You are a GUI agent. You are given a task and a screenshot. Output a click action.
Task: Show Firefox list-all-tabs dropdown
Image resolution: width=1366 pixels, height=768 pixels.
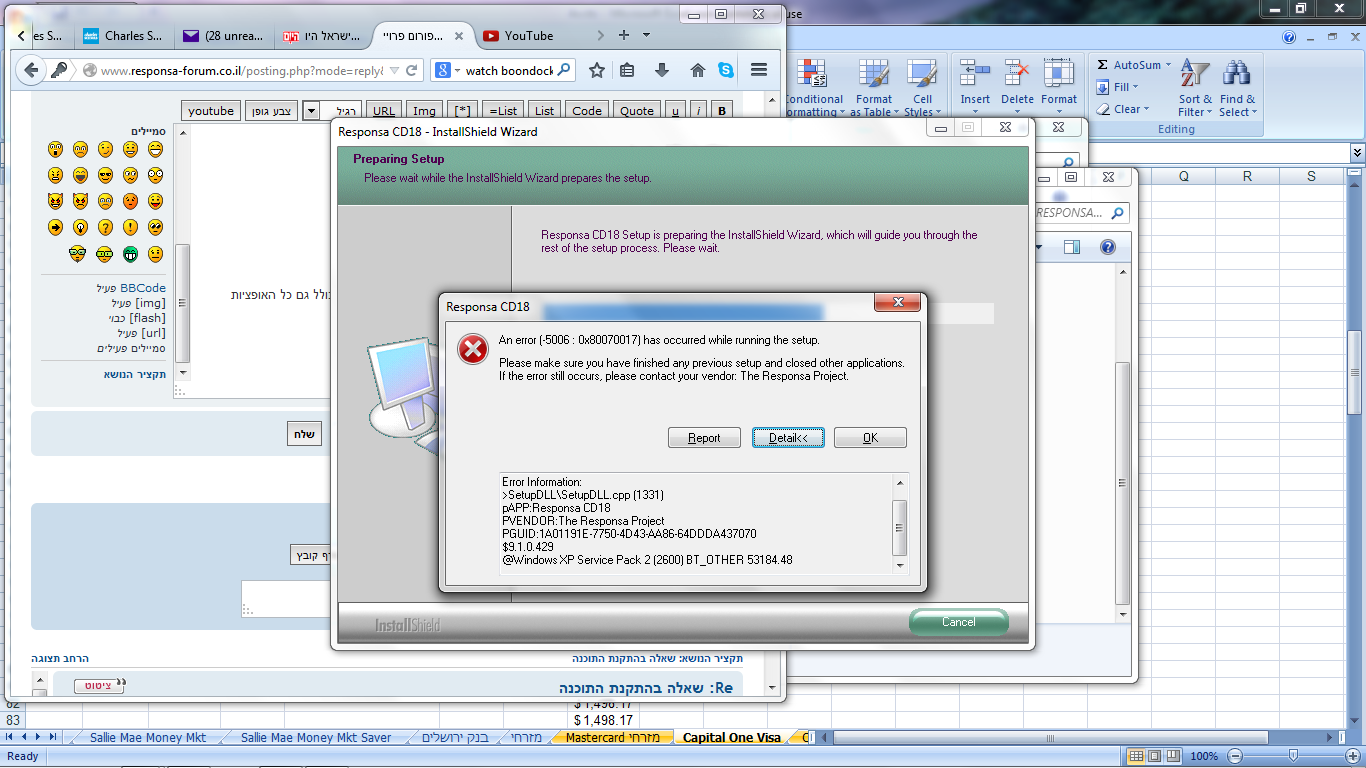(x=646, y=35)
